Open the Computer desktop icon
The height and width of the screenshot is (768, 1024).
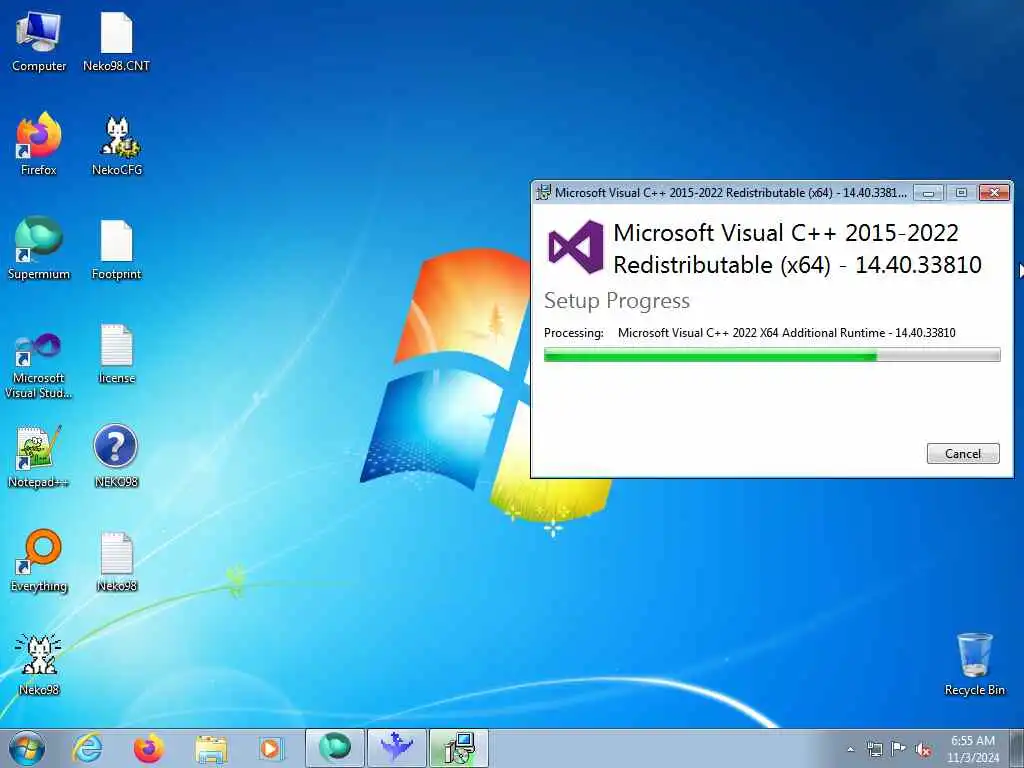(39, 41)
